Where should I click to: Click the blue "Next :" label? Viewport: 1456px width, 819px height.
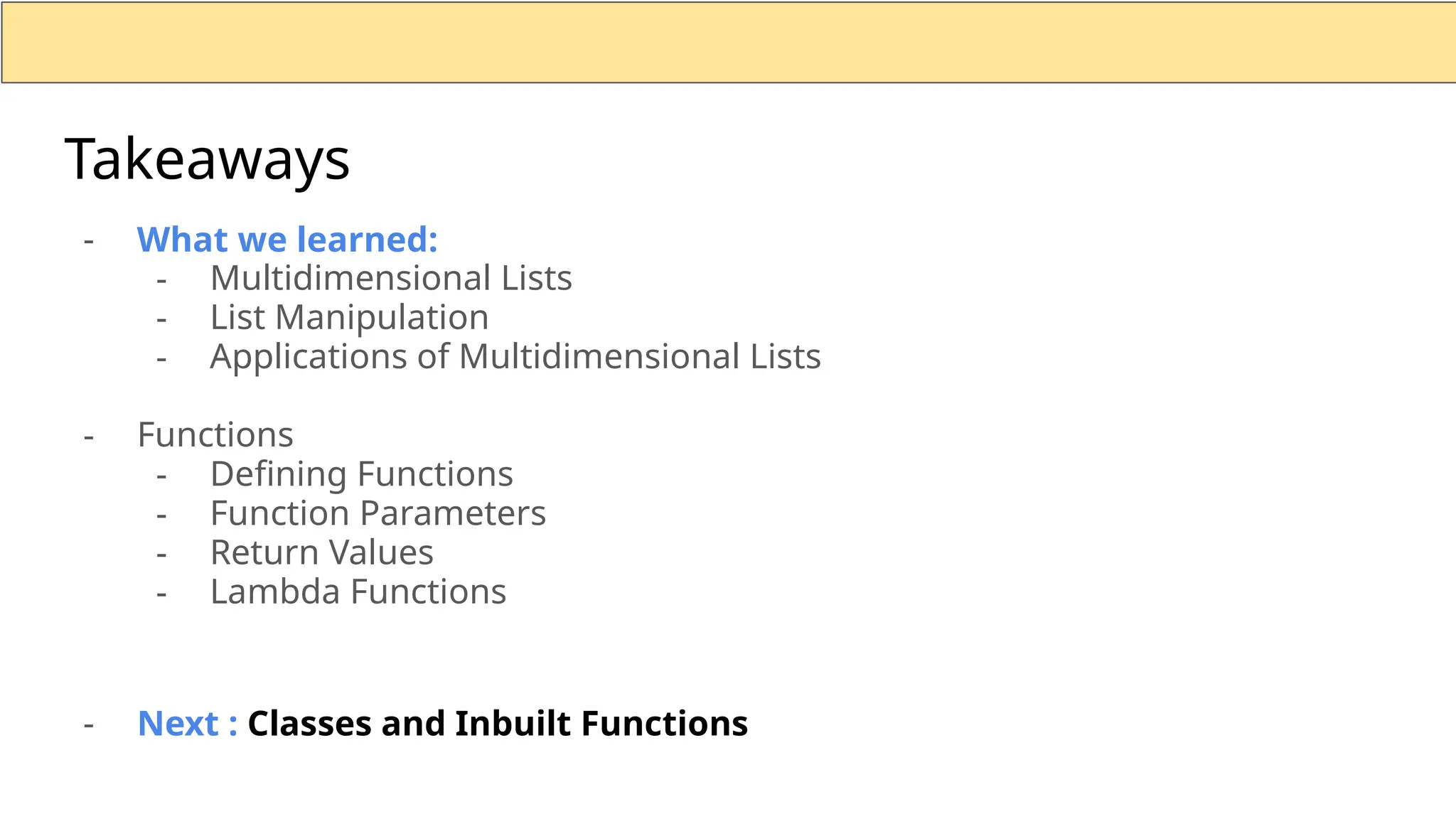(187, 724)
